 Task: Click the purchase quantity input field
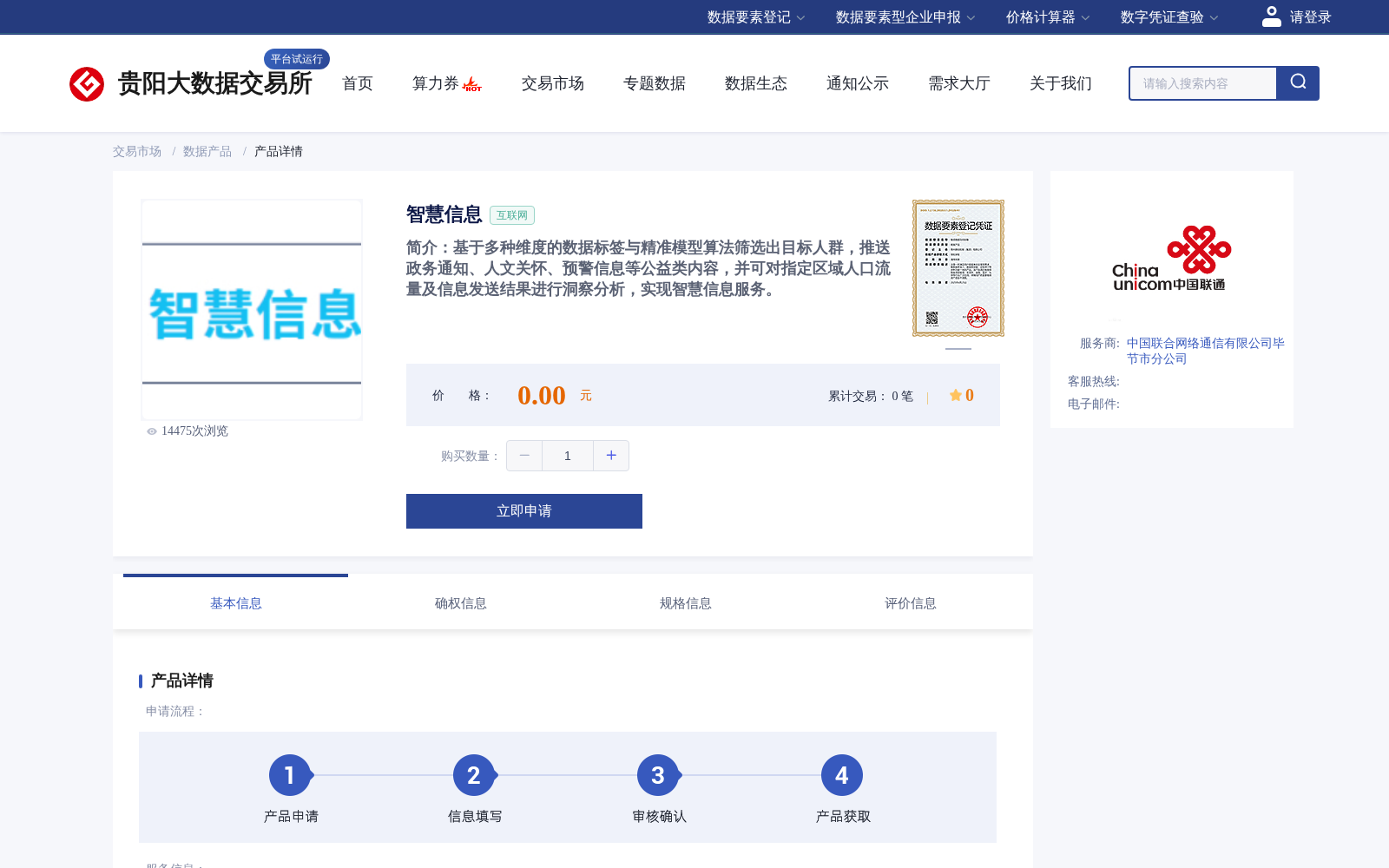pyautogui.click(x=568, y=456)
